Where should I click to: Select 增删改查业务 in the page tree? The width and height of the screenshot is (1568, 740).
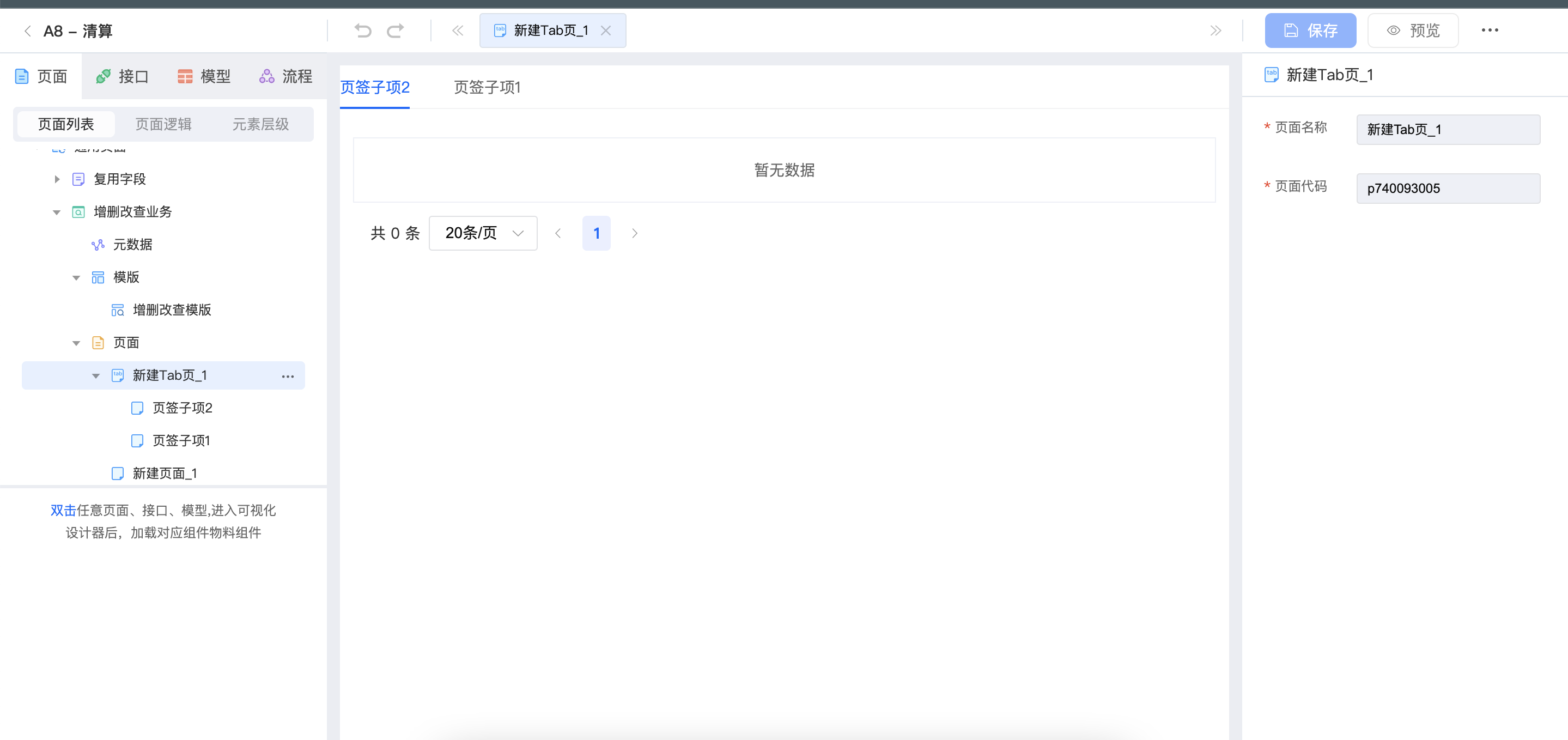tap(133, 212)
